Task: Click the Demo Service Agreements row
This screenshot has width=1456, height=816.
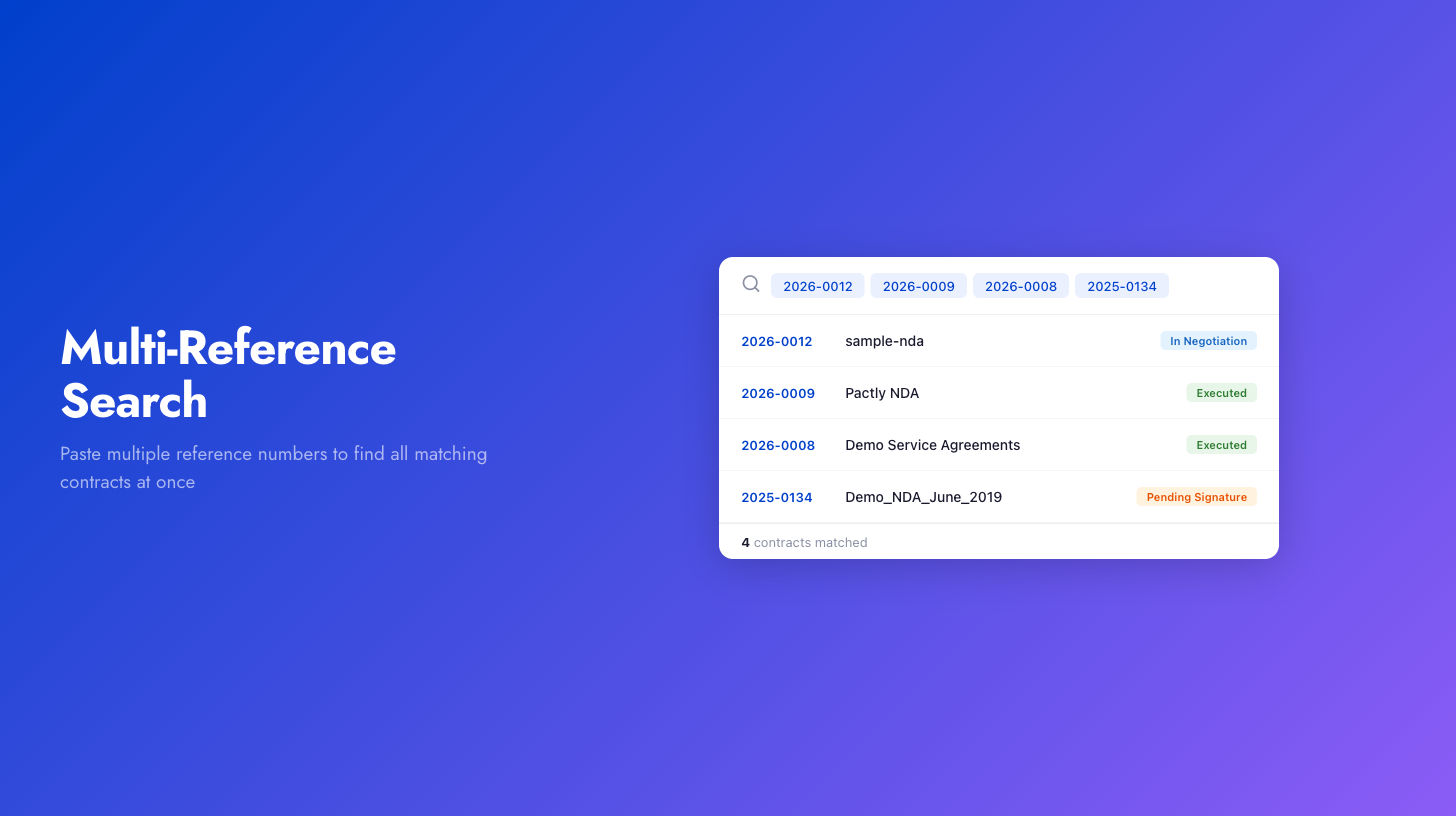Action: pyautogui.click(x=932, y=445)
